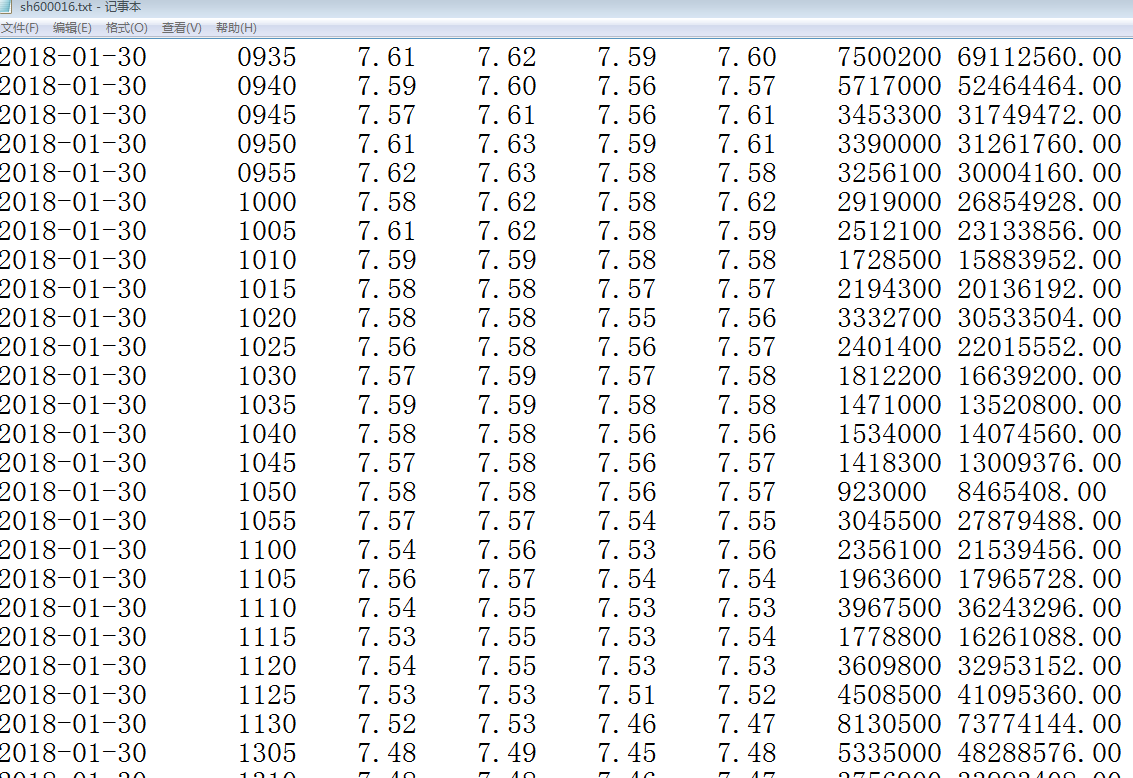Screen dimensions: 1133x778
Task: Click volume value 4508500
Action: 889,695
